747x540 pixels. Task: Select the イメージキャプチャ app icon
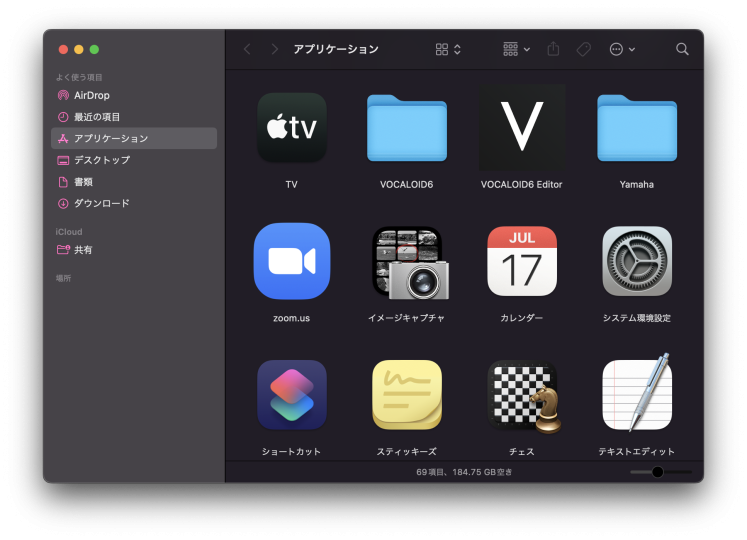(x=410, y=263)
